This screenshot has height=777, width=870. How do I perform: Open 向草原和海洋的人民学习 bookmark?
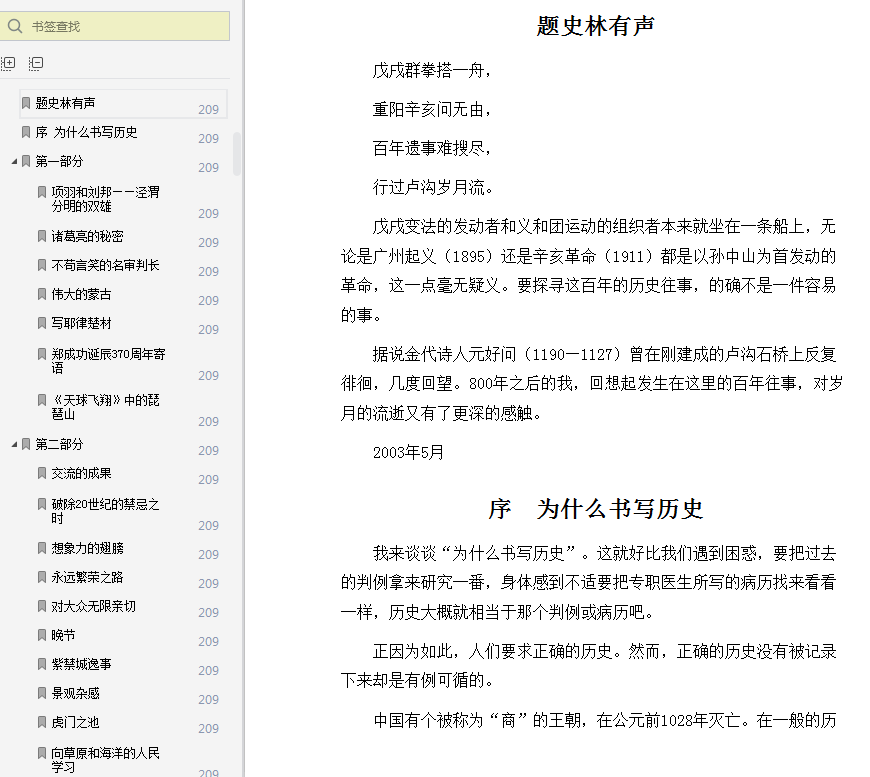(105, 760)
